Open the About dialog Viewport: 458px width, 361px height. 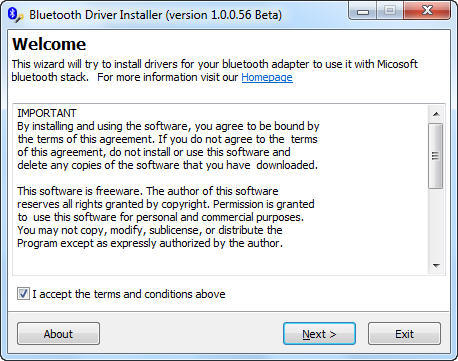(x=58, y=334)
